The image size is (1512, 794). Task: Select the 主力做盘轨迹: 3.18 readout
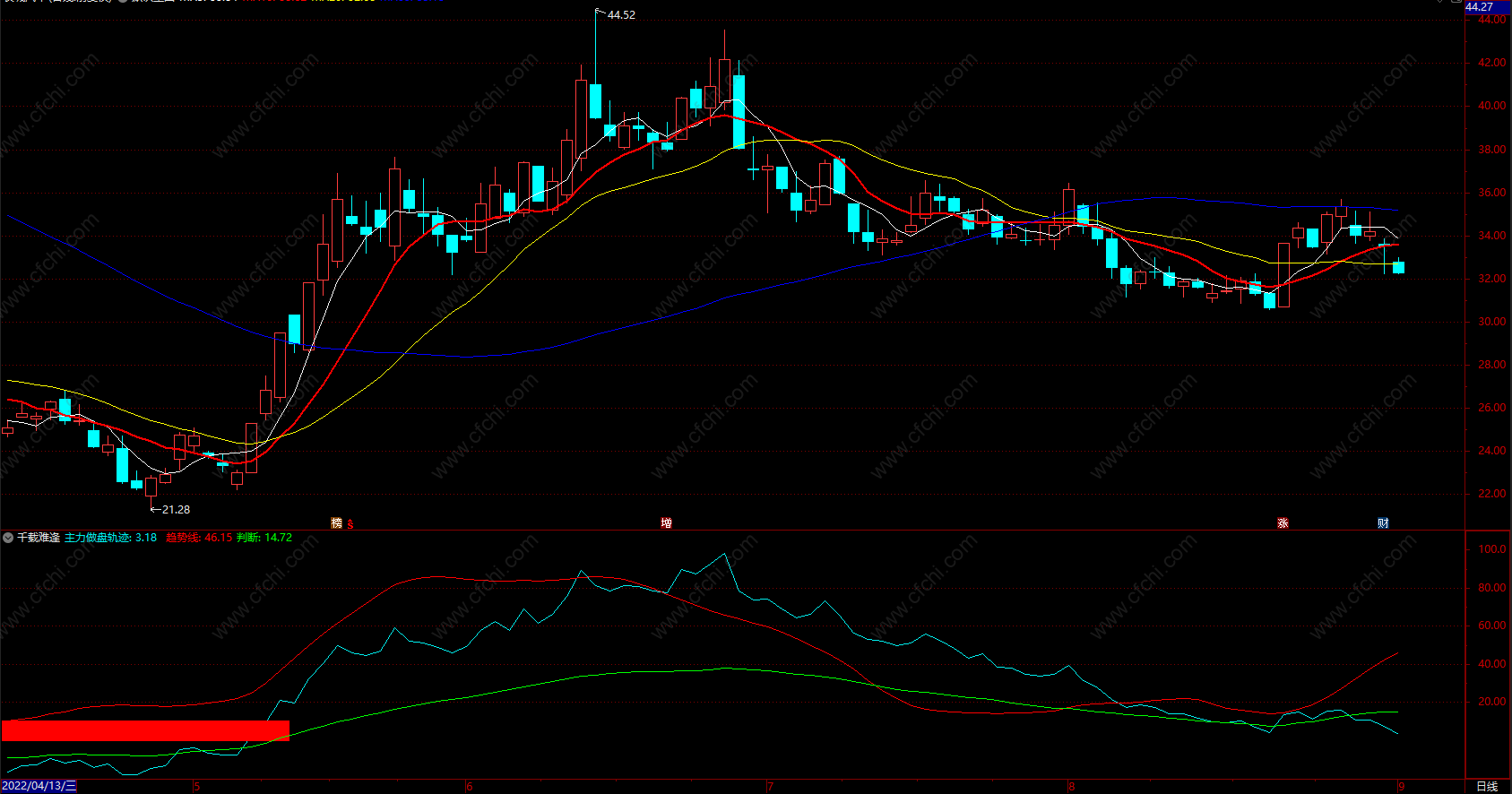110,538
